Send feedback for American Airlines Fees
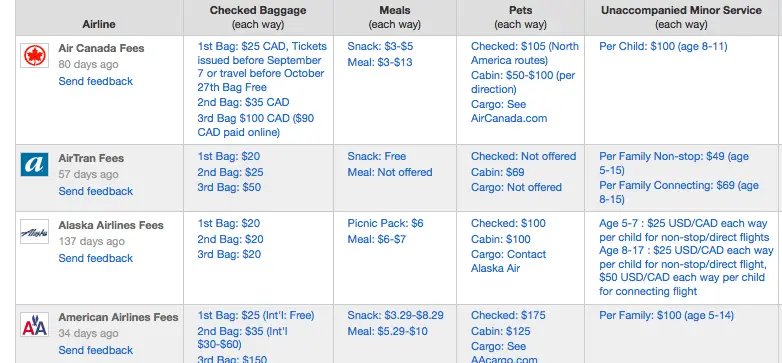This screenshot has height=363, width=782. click(96, 350)
